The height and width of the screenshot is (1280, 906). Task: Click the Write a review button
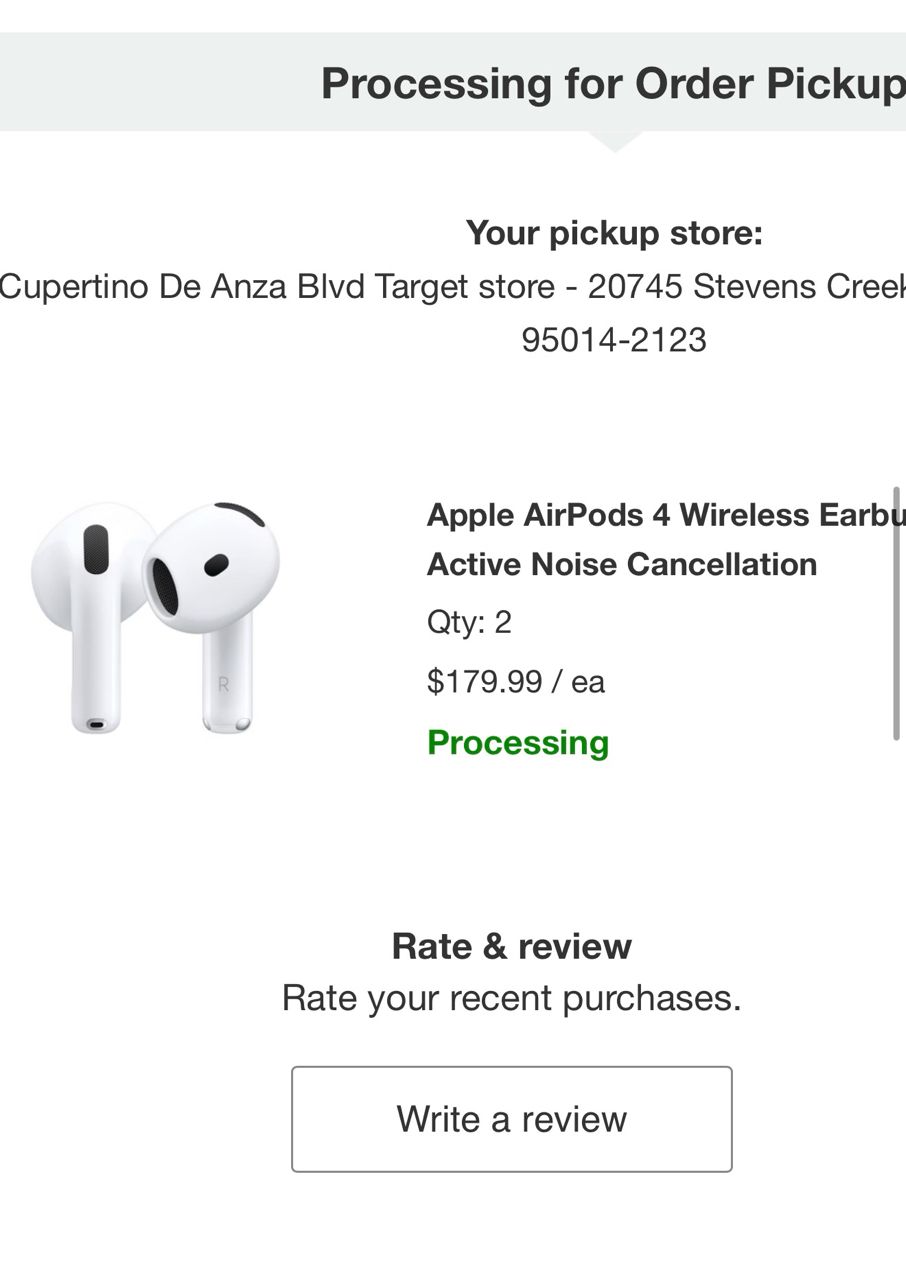pos(511,1118)
